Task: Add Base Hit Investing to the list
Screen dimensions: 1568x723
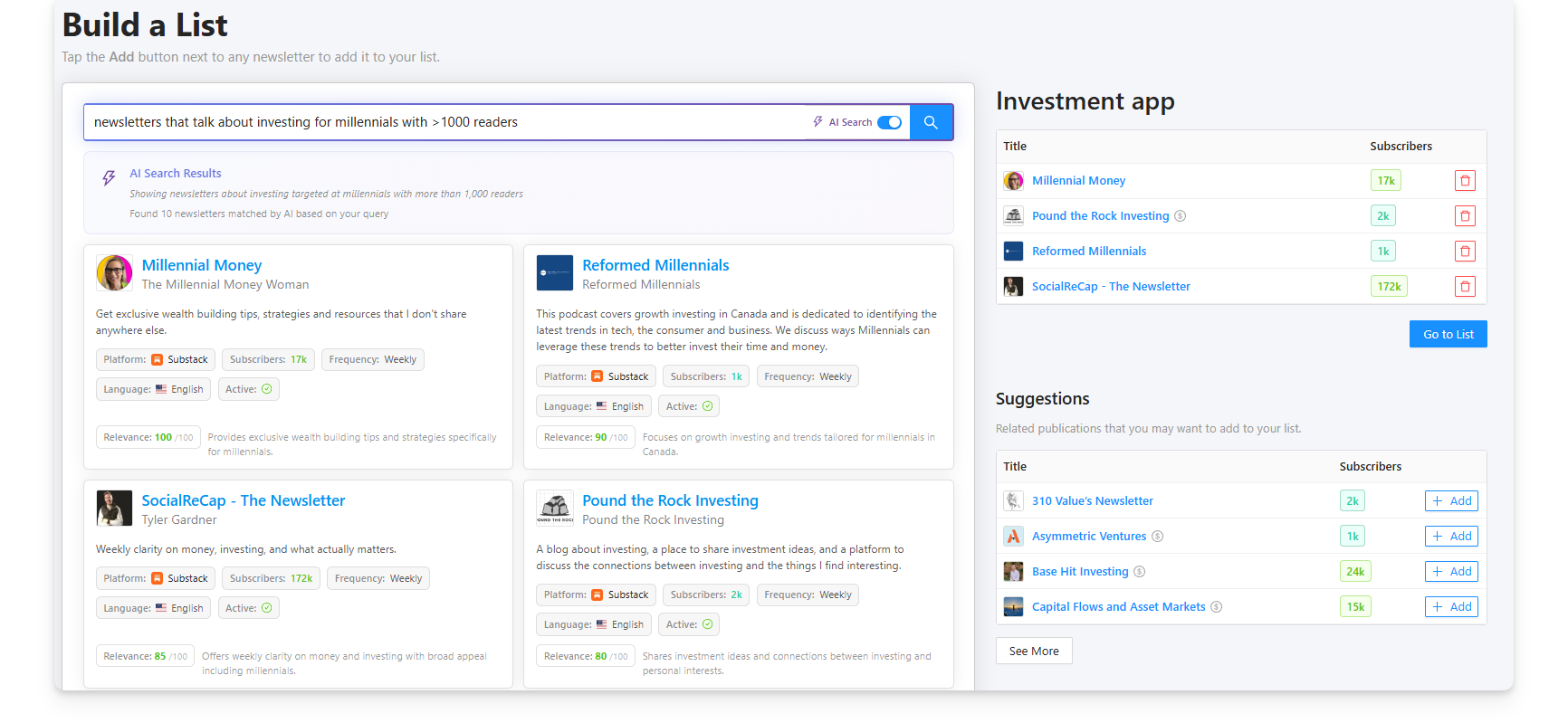Action: click(1450, 572)
